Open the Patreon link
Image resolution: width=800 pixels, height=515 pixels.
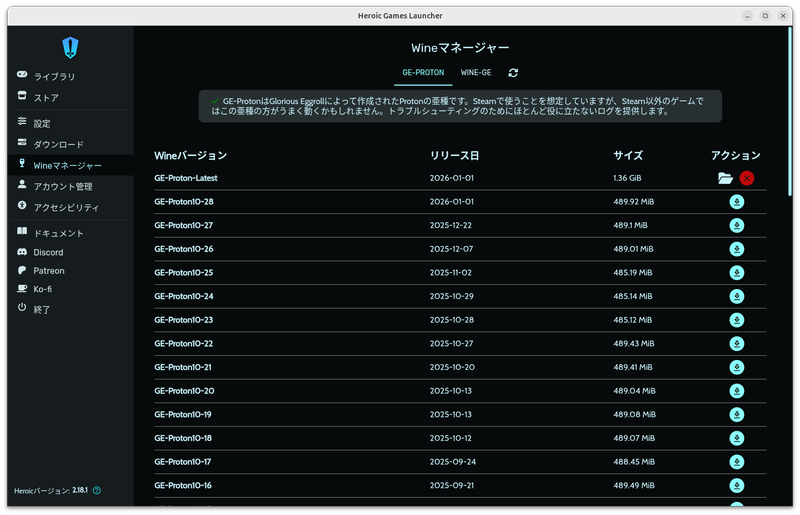(x=70, y=271)
